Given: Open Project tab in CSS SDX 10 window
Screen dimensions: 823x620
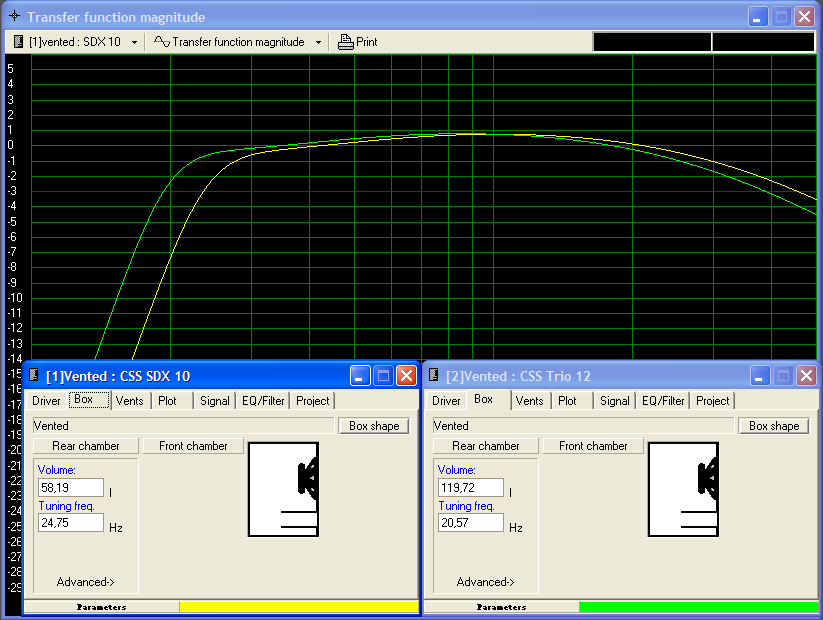Looking at the screenshot, I should click(x=313, y=401).
